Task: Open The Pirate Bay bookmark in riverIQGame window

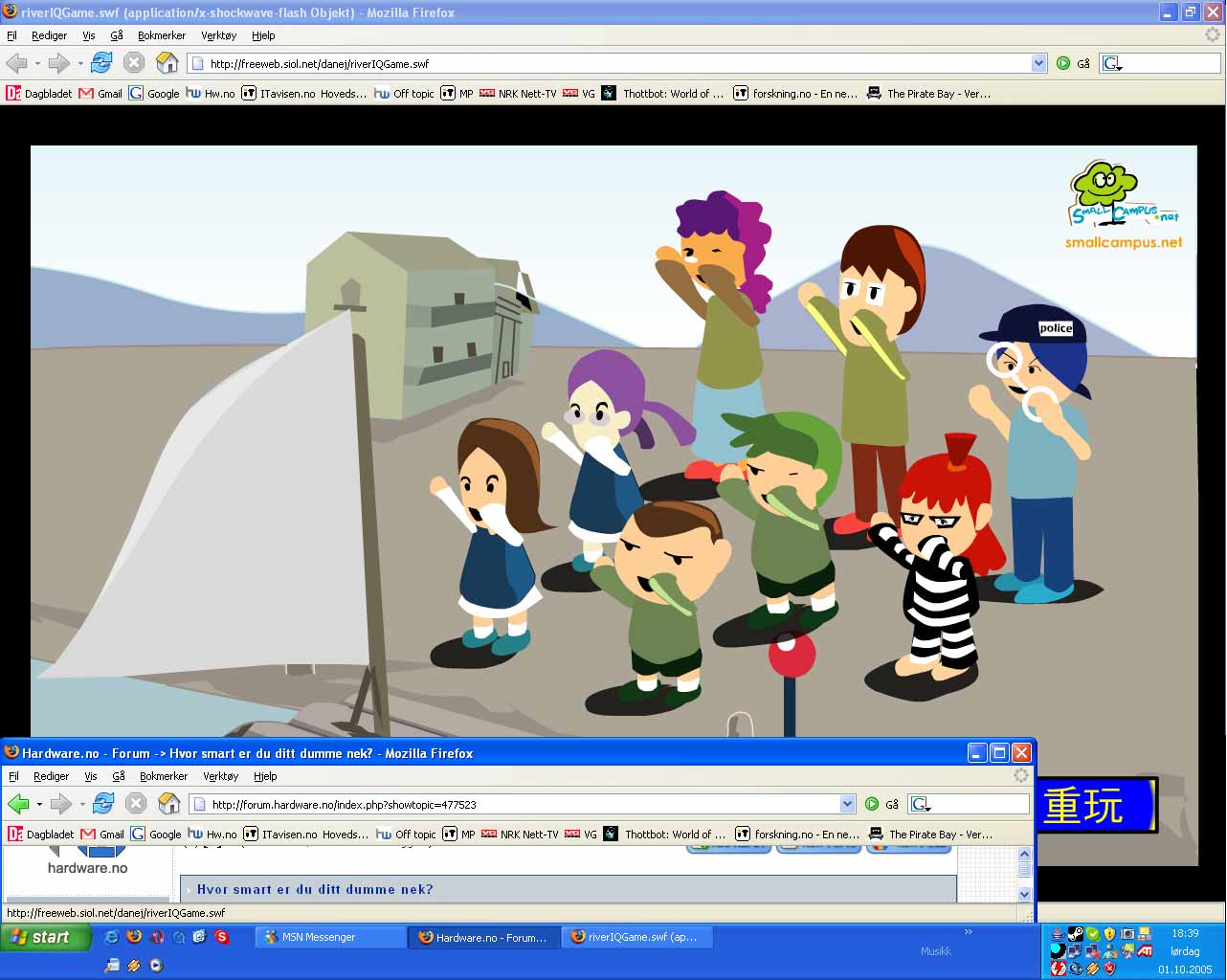Action: (x=928, y=93)
